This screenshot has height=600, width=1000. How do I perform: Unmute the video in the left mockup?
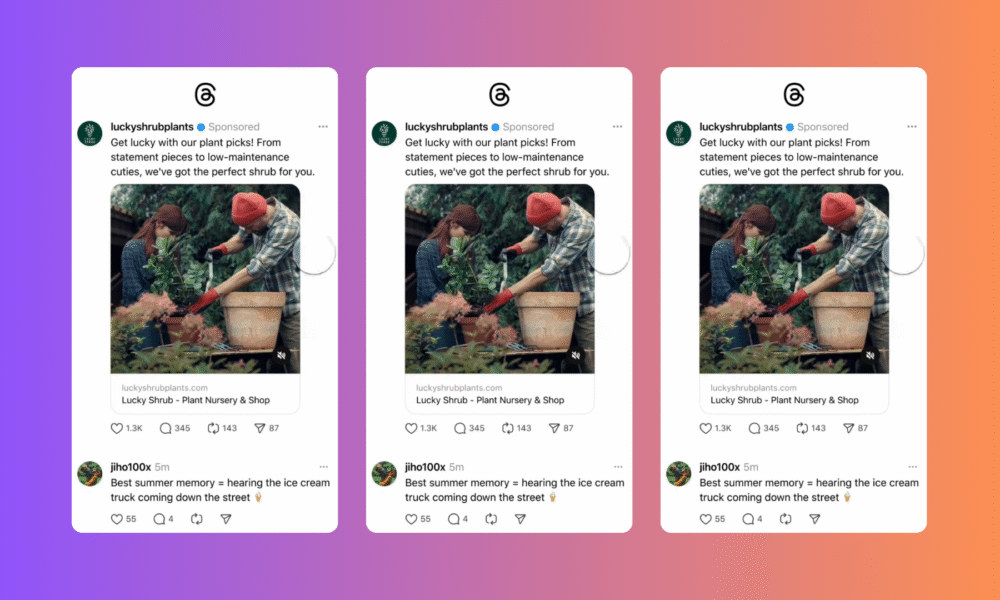point(281,355)
